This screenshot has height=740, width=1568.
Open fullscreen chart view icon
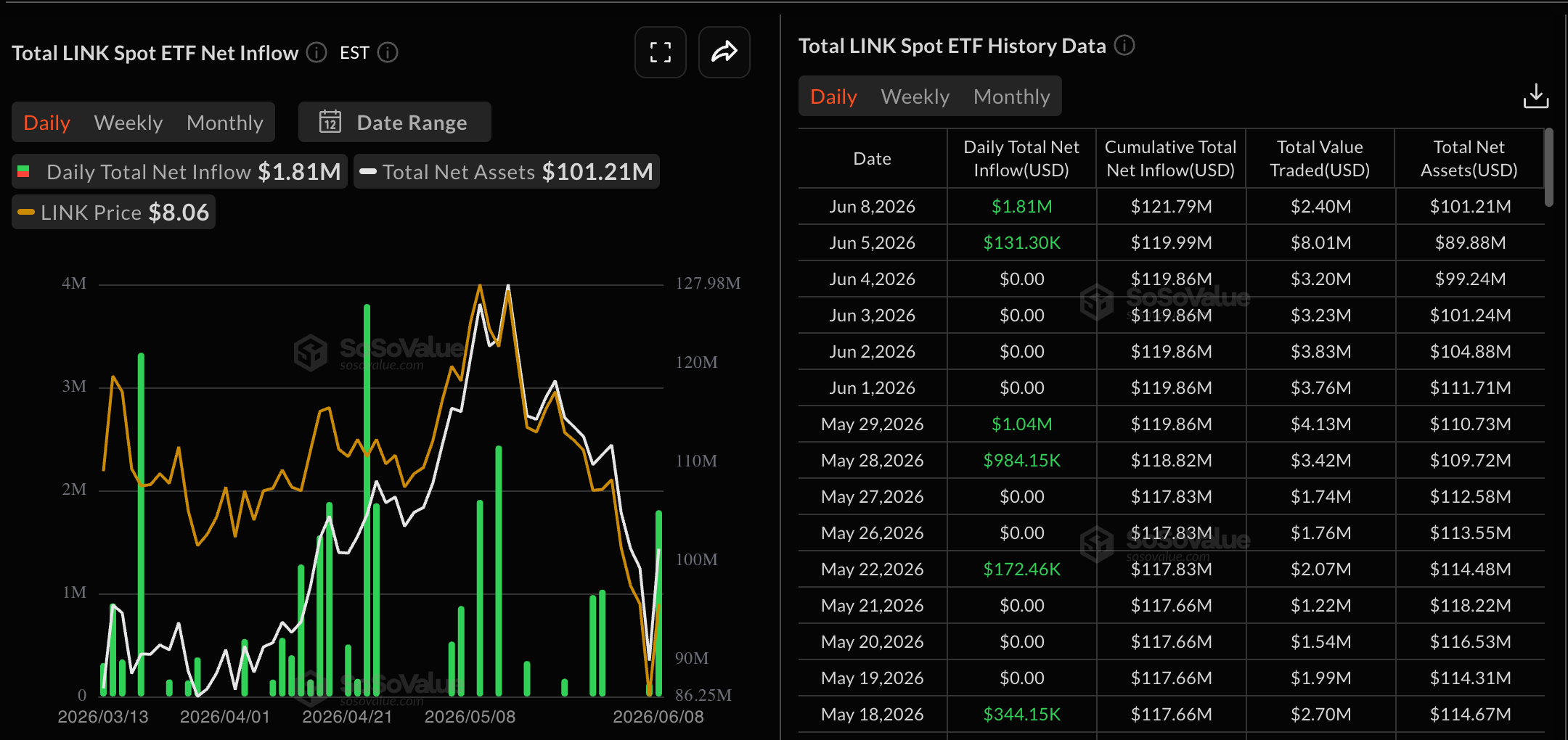pos(660,52)
